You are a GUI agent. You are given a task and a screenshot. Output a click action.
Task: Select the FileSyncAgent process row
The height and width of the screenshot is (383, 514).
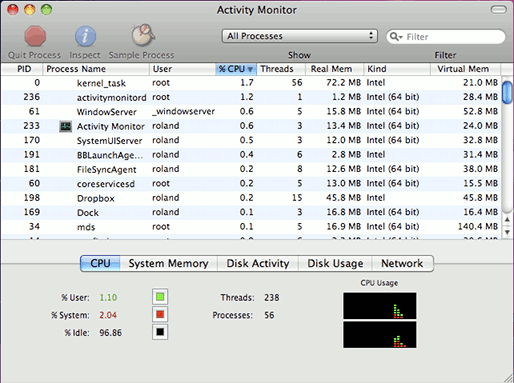(251, 169)
